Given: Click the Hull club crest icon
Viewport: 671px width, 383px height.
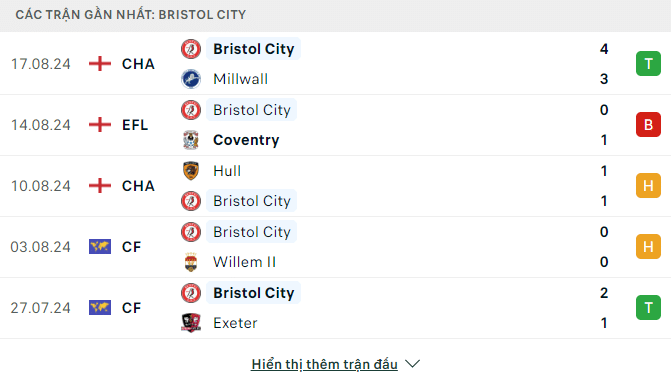Looking at the screenshot, I should tap(191, 171).
